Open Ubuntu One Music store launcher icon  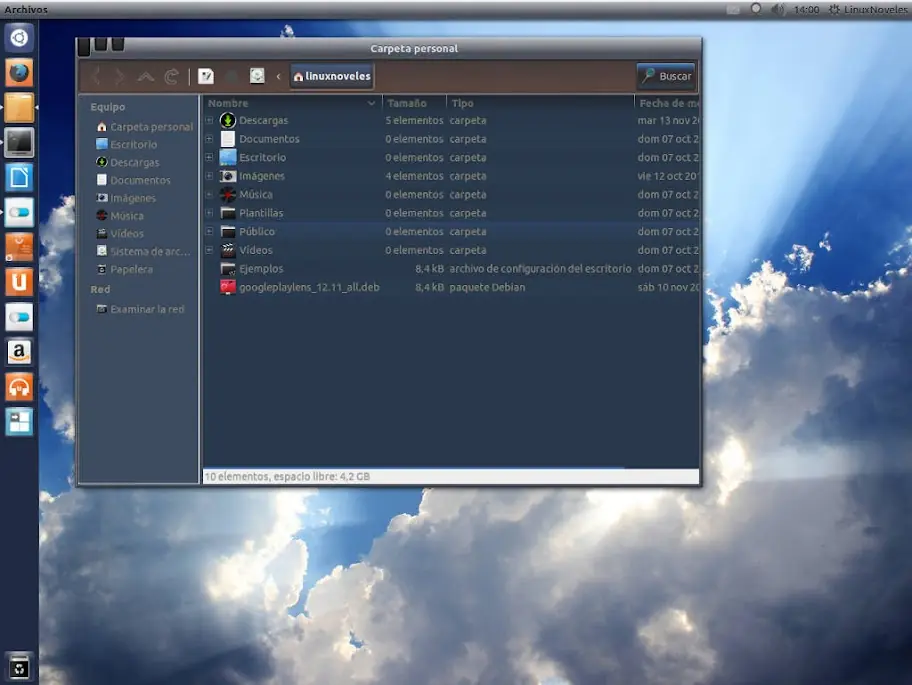(19, 387)
